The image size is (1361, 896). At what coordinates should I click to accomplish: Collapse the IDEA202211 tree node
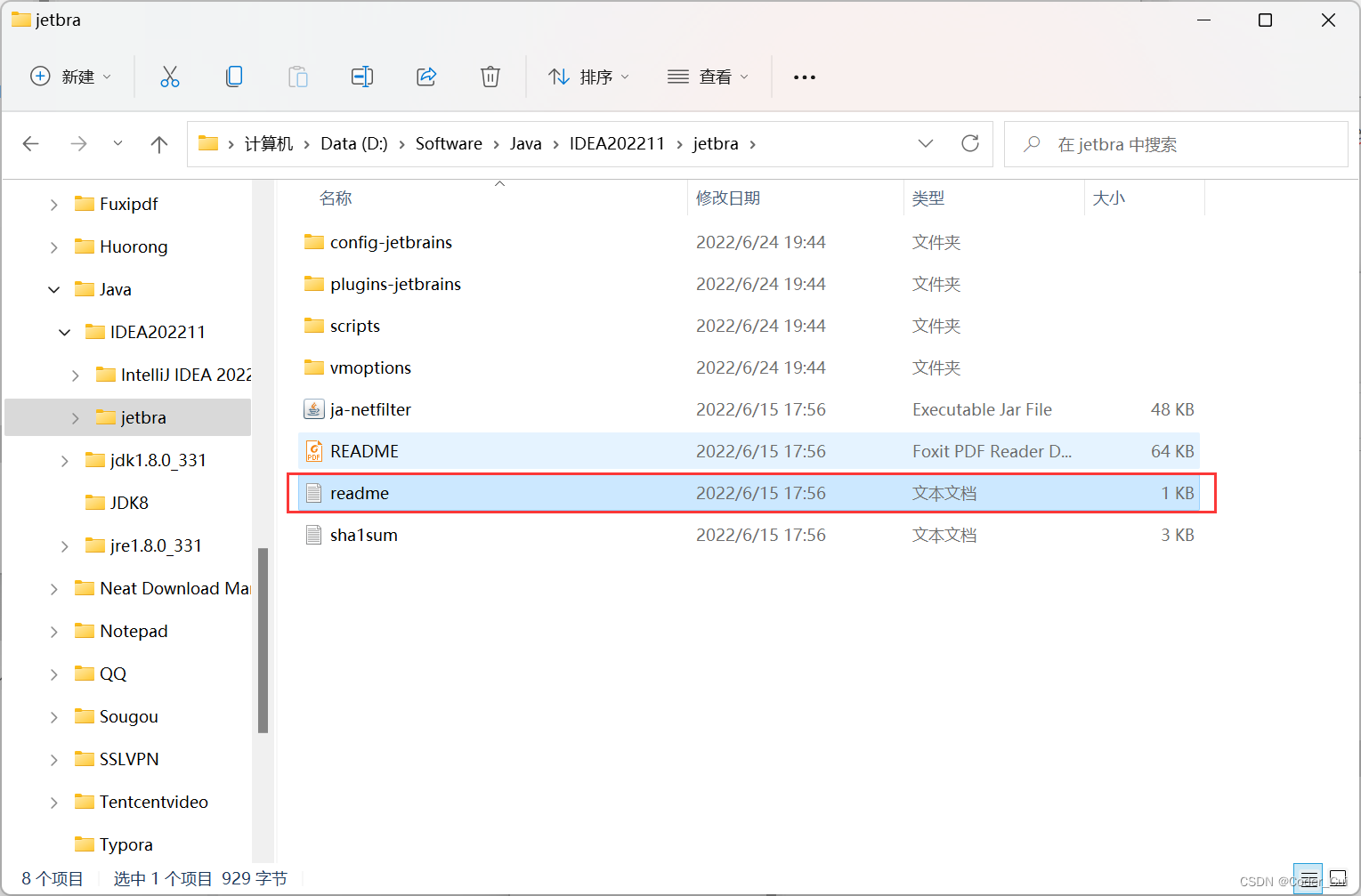pos(64,333)
